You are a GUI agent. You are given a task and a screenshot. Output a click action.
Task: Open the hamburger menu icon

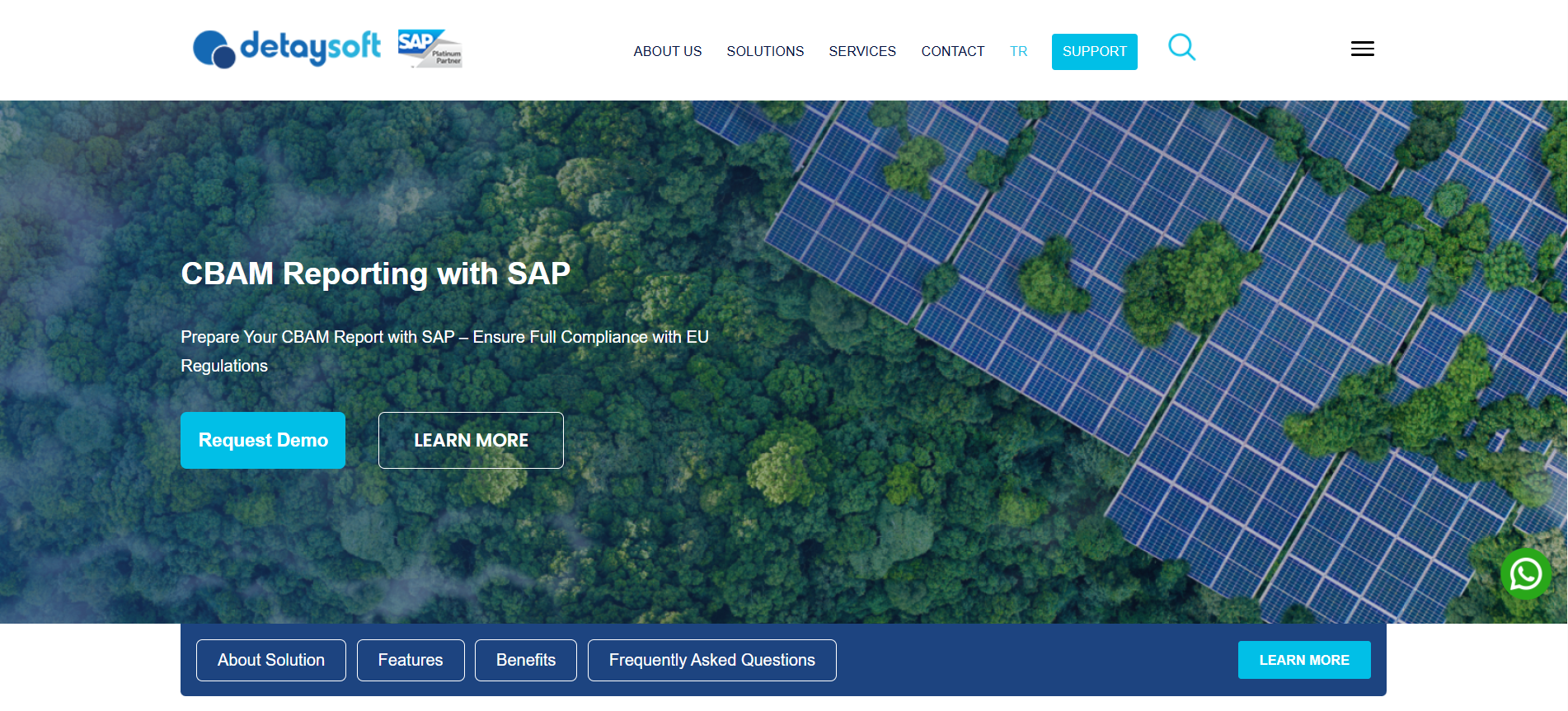(1362, 49)
